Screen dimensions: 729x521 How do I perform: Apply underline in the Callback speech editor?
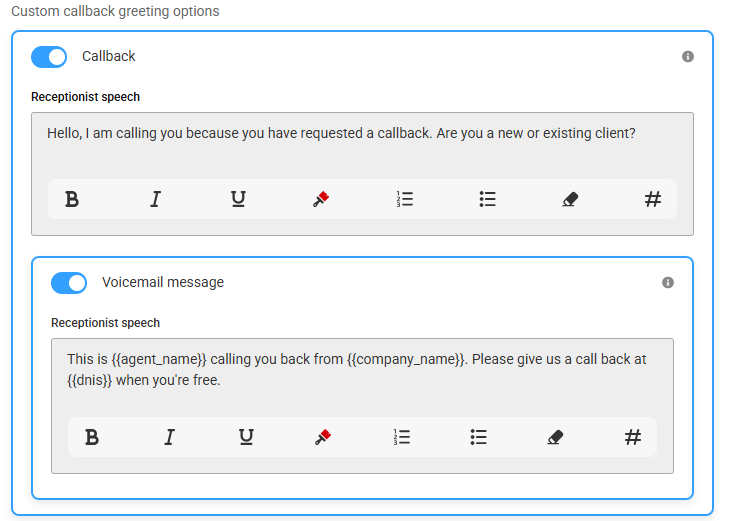238,199
